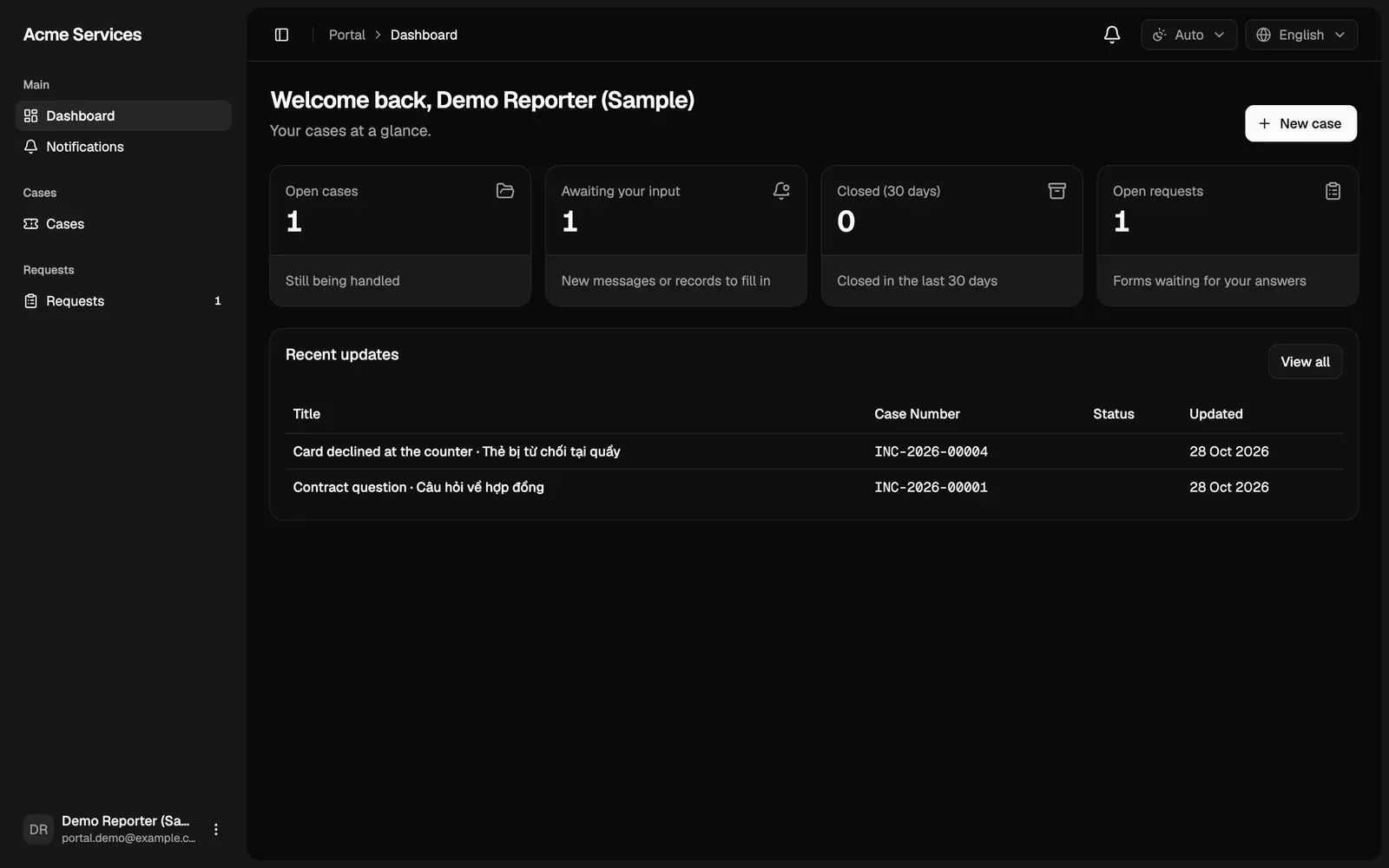
Task: Click the Dashboard breadcrumb
Action: point(424,35)
